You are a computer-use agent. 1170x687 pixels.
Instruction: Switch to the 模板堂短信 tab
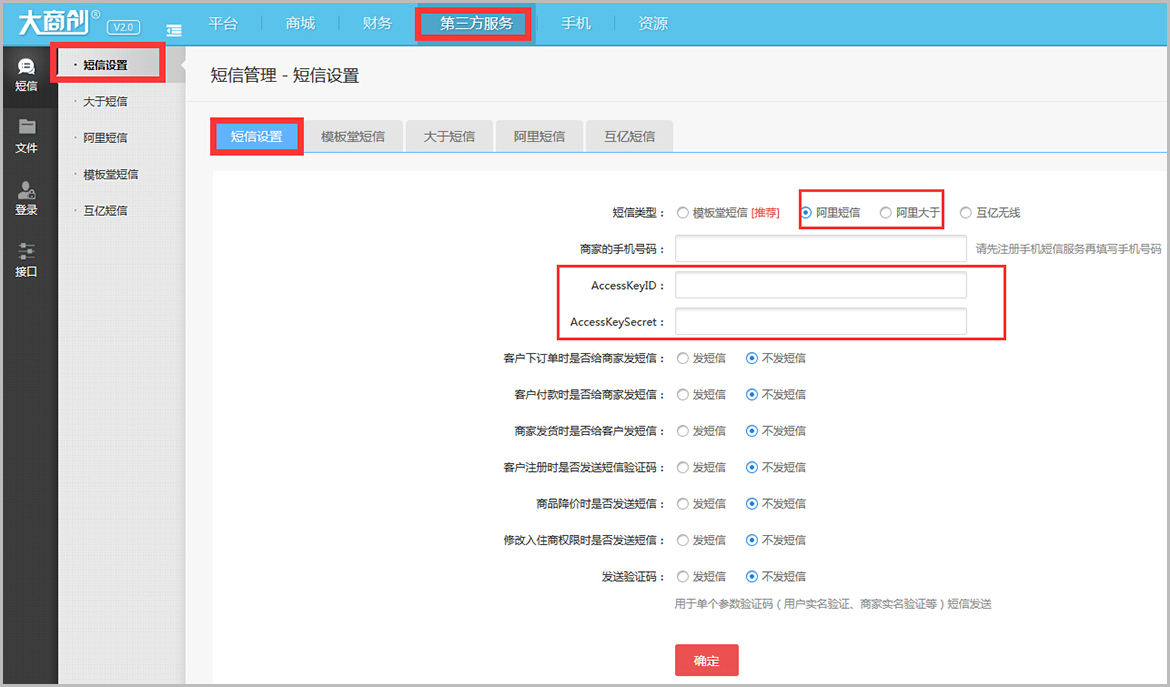point(353,136)
